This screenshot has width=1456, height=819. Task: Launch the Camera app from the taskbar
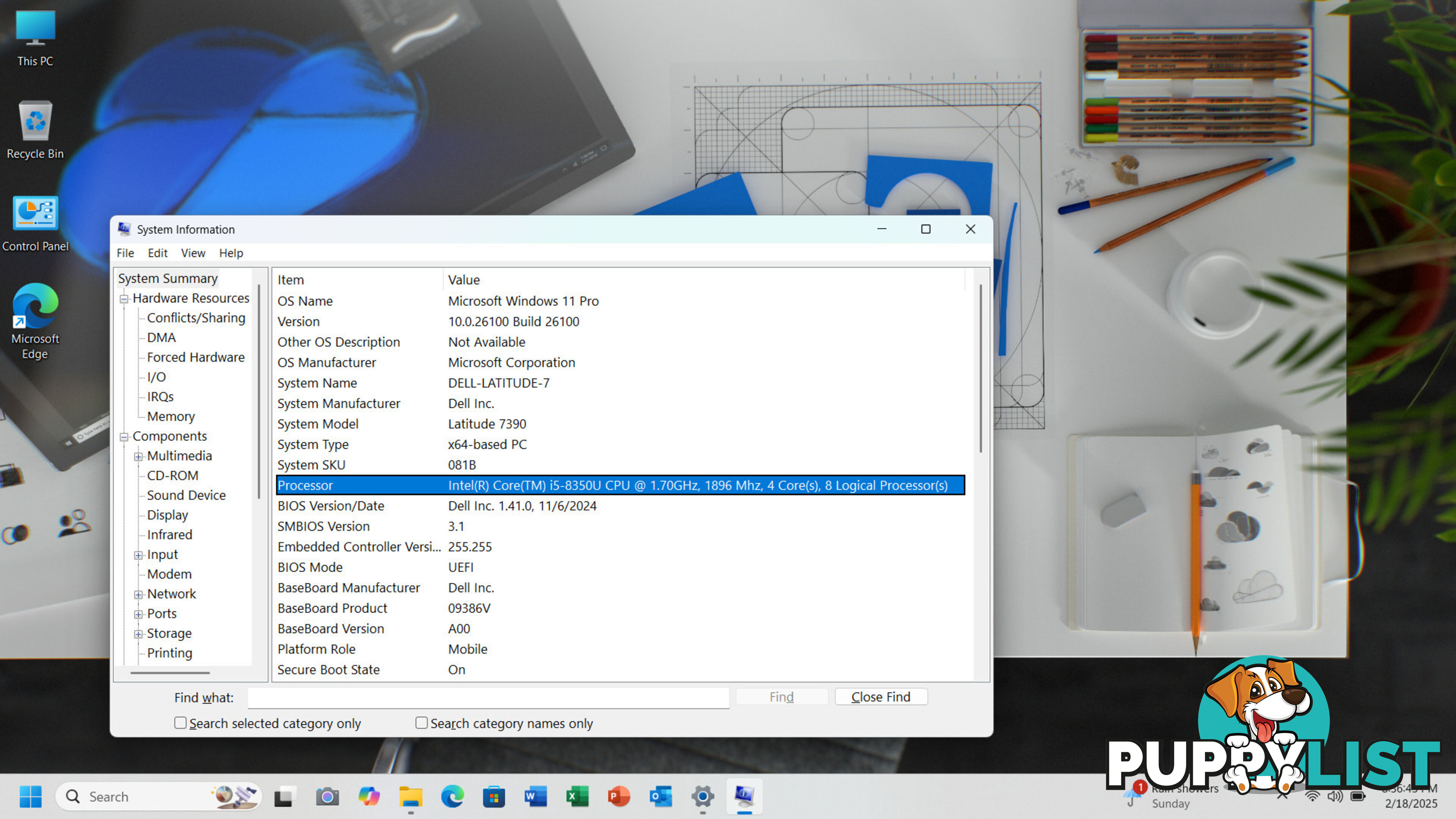pyautogui.click(x=327, y=796)
